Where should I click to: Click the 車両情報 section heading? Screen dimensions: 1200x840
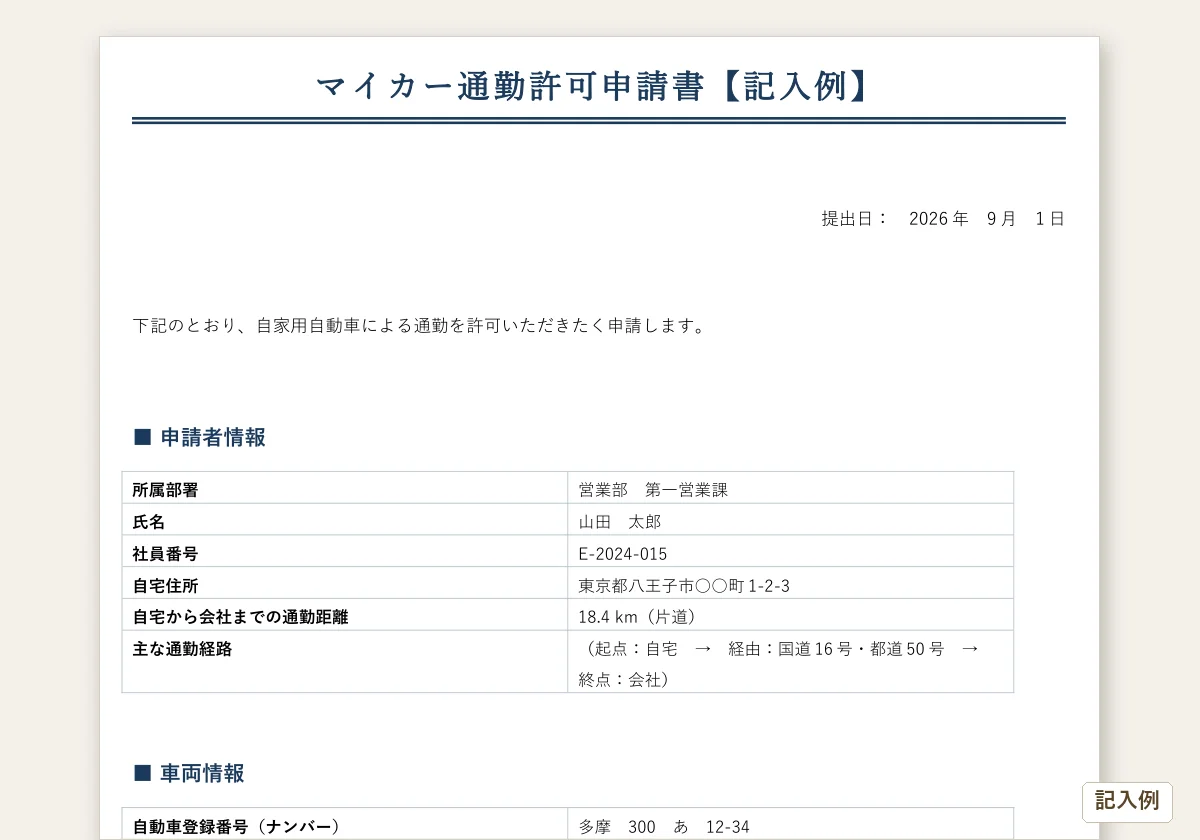click(189, 773)
